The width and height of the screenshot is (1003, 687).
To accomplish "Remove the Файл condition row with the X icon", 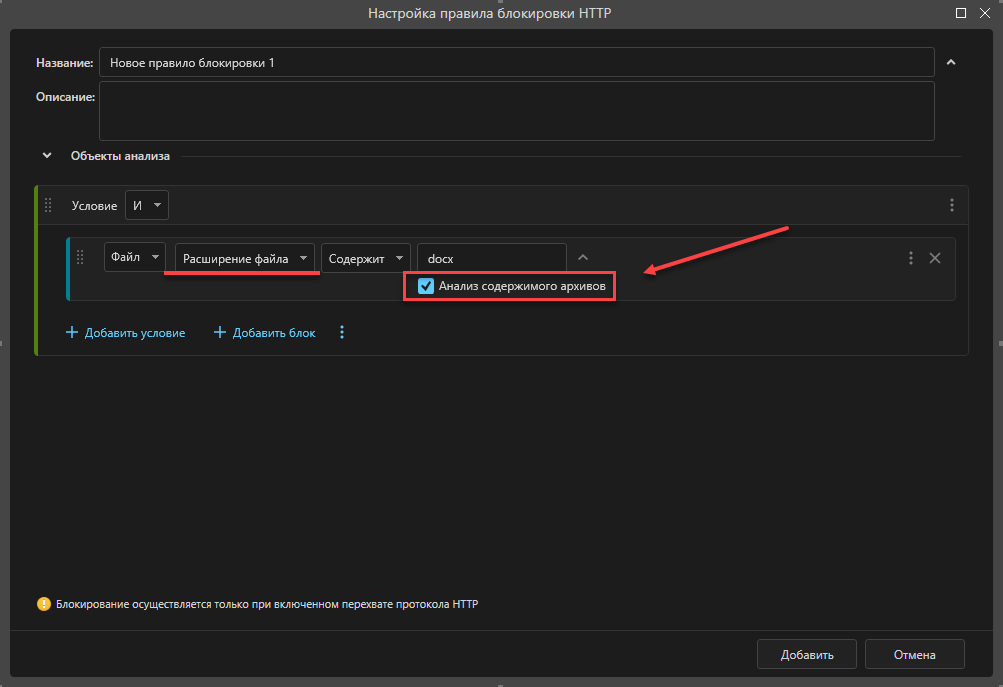I will point(935,258).
